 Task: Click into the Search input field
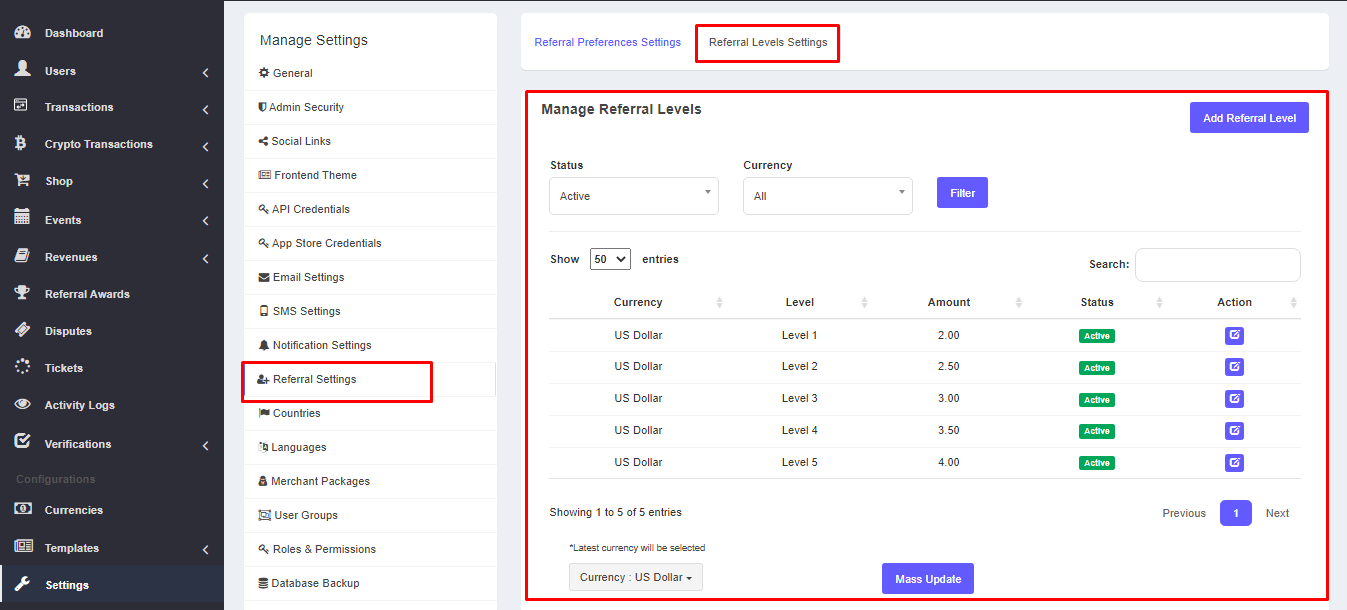[1217, 265]
